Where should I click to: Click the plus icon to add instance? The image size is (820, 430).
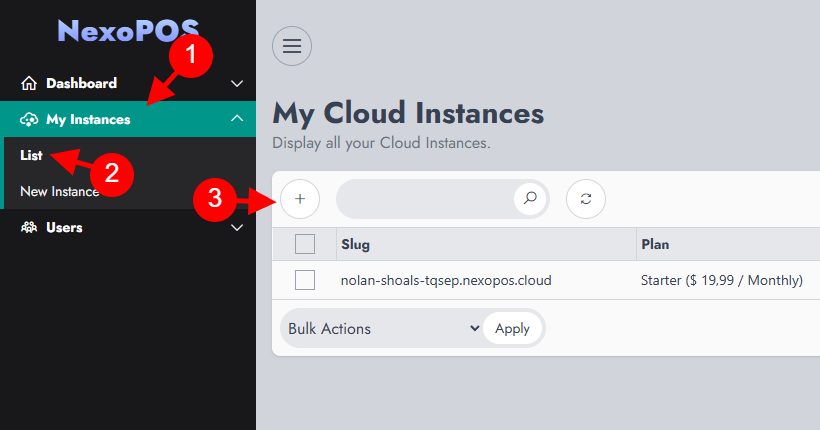(300, 199)
